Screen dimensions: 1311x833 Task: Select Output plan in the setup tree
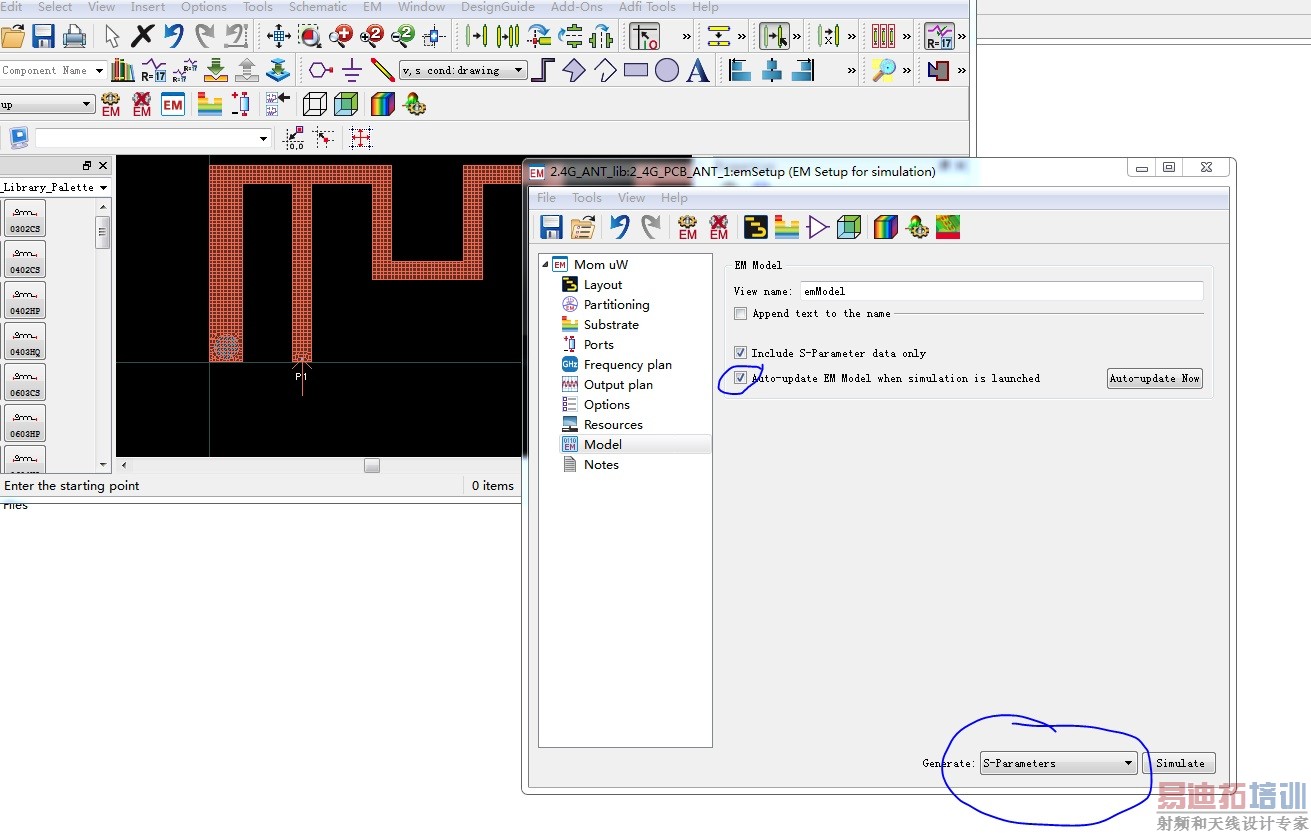pos(618,385)
